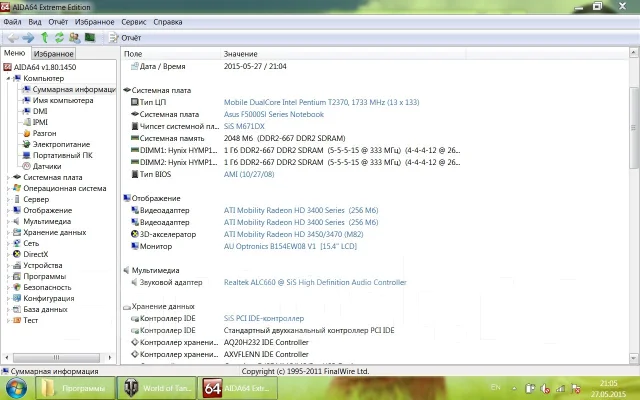The image size is (640, 400).
Task: Open the Отчёт menu in menu bar
Action: [58, 22]
